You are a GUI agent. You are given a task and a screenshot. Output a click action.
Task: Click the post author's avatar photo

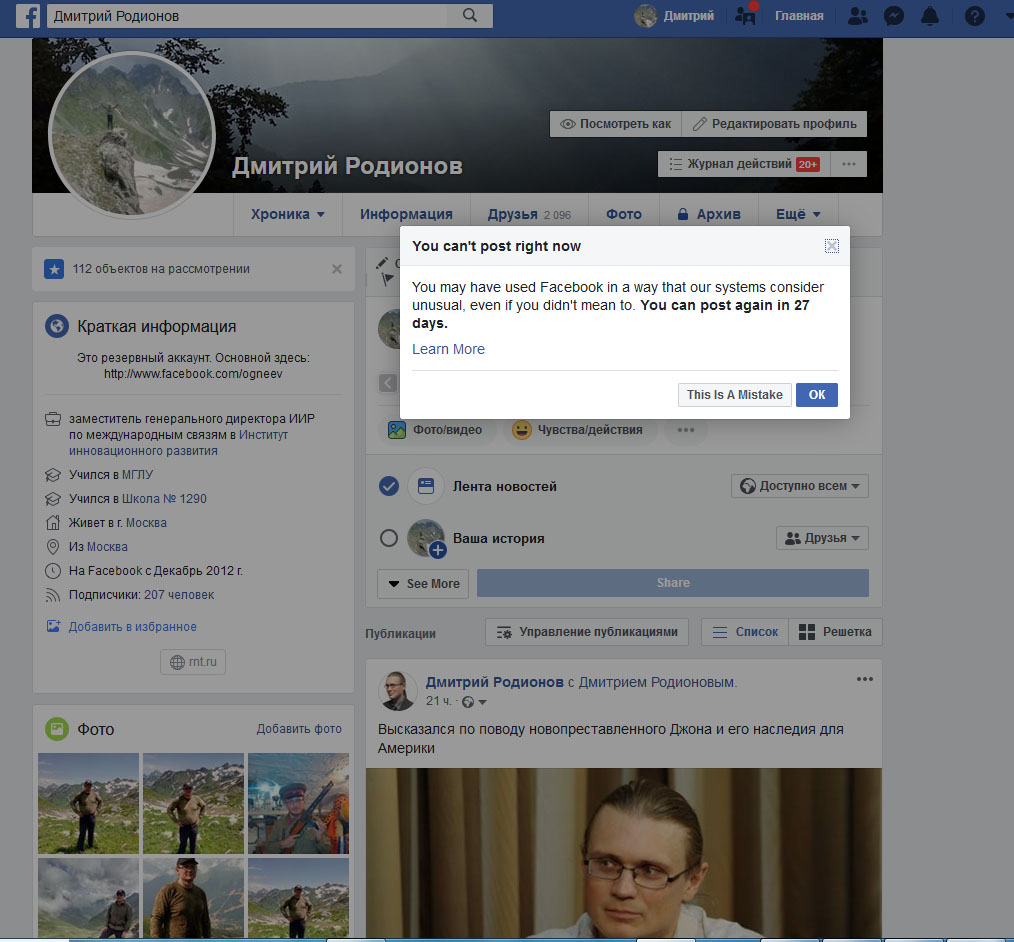pos(397,690)
